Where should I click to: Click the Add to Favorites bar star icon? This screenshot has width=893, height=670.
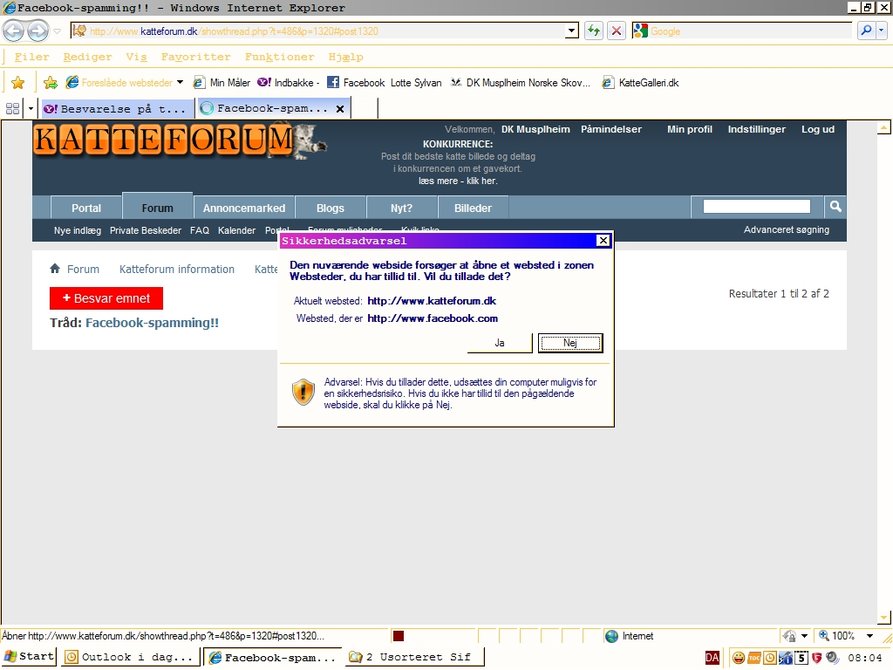point(51,83)
